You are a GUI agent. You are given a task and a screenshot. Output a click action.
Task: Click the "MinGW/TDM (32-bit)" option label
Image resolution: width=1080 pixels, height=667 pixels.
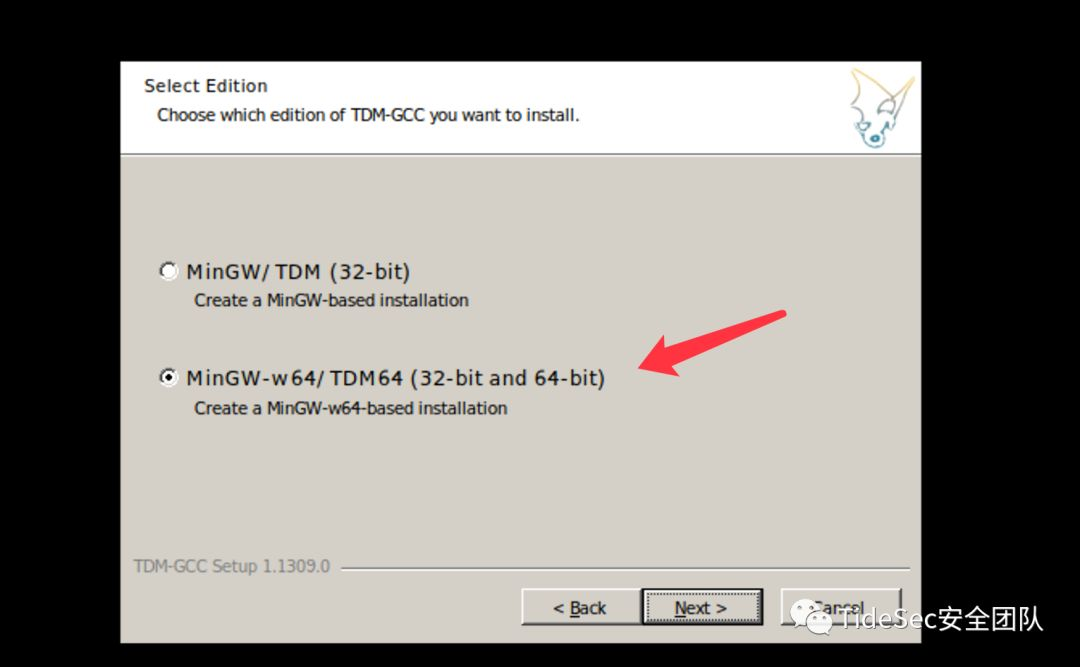click(298, 271)
